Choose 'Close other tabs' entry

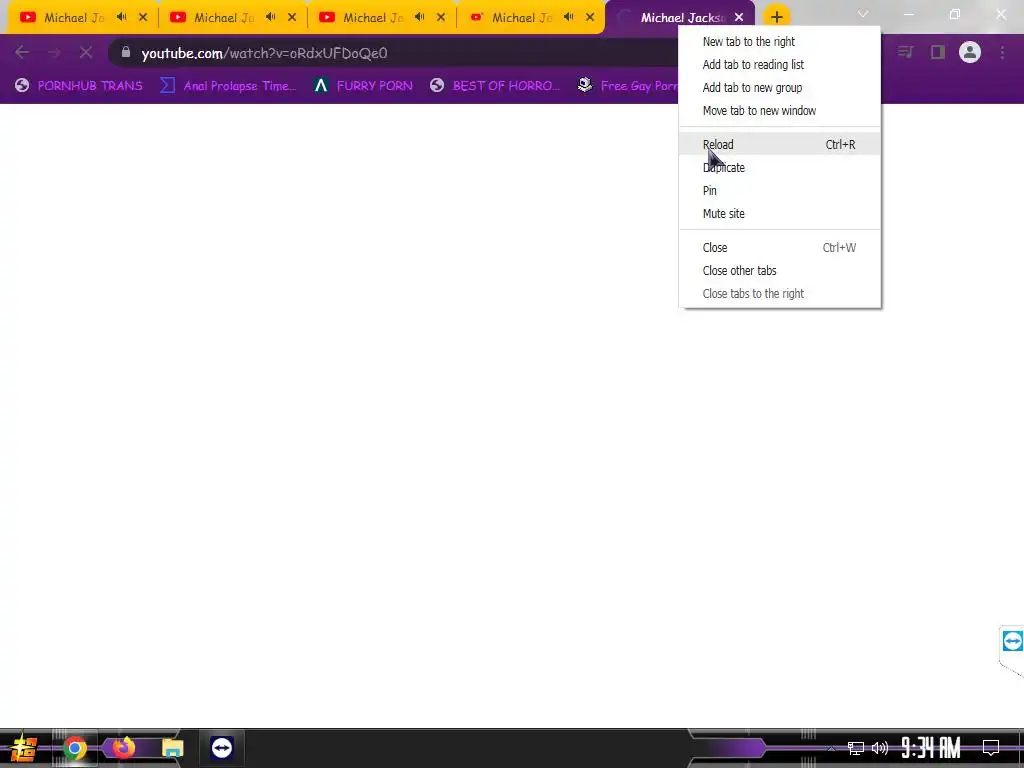coord(780,270)
